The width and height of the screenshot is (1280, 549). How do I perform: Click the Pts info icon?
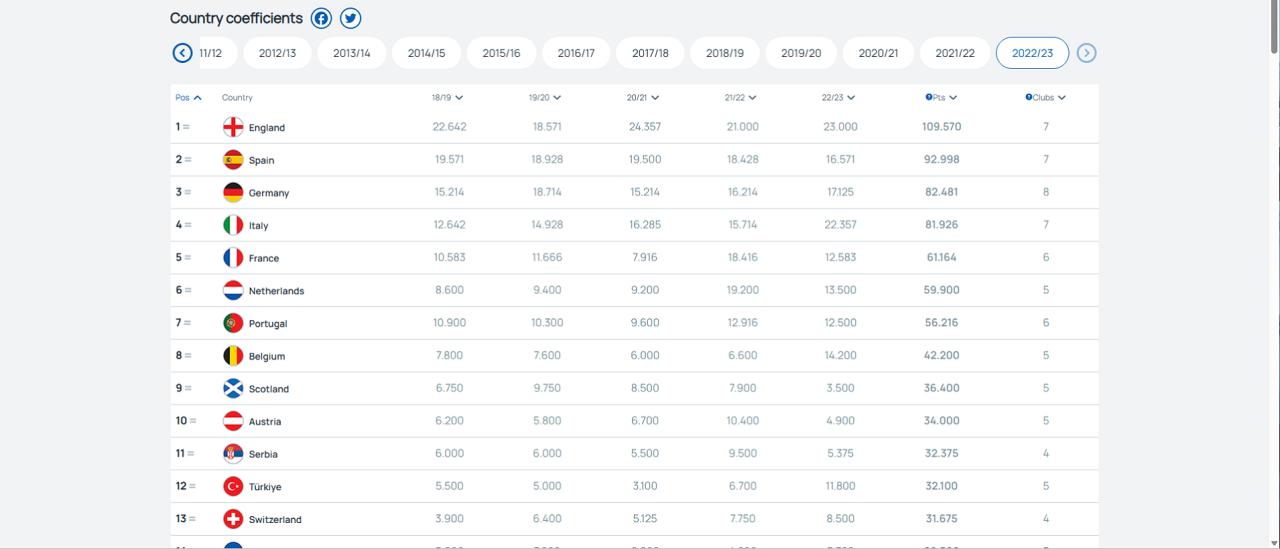(929, 98)
